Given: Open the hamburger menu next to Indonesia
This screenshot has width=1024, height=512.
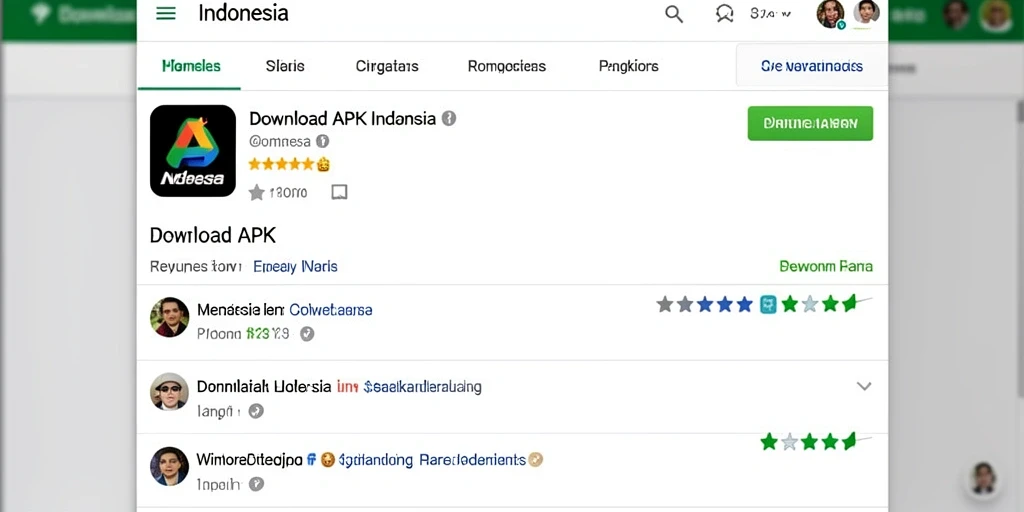Looking at the screenshot, I should pos(166,14).
